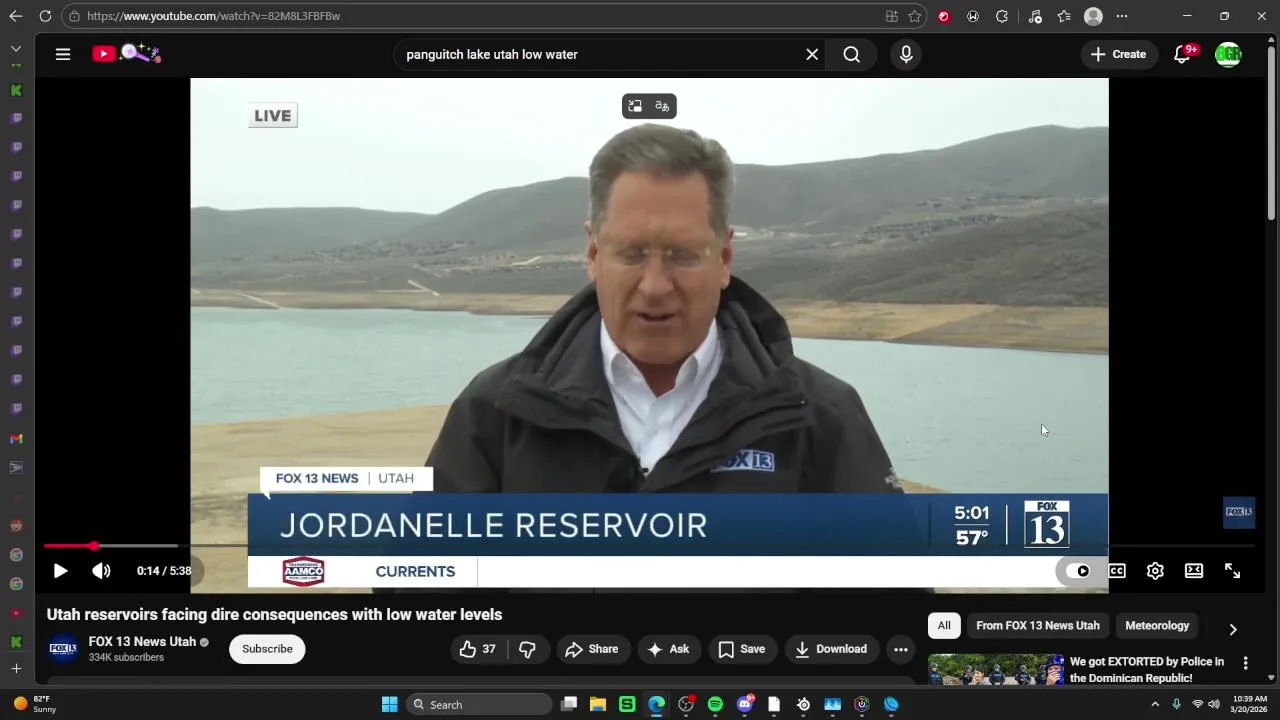Clear the search query with X

pos(812,54)
